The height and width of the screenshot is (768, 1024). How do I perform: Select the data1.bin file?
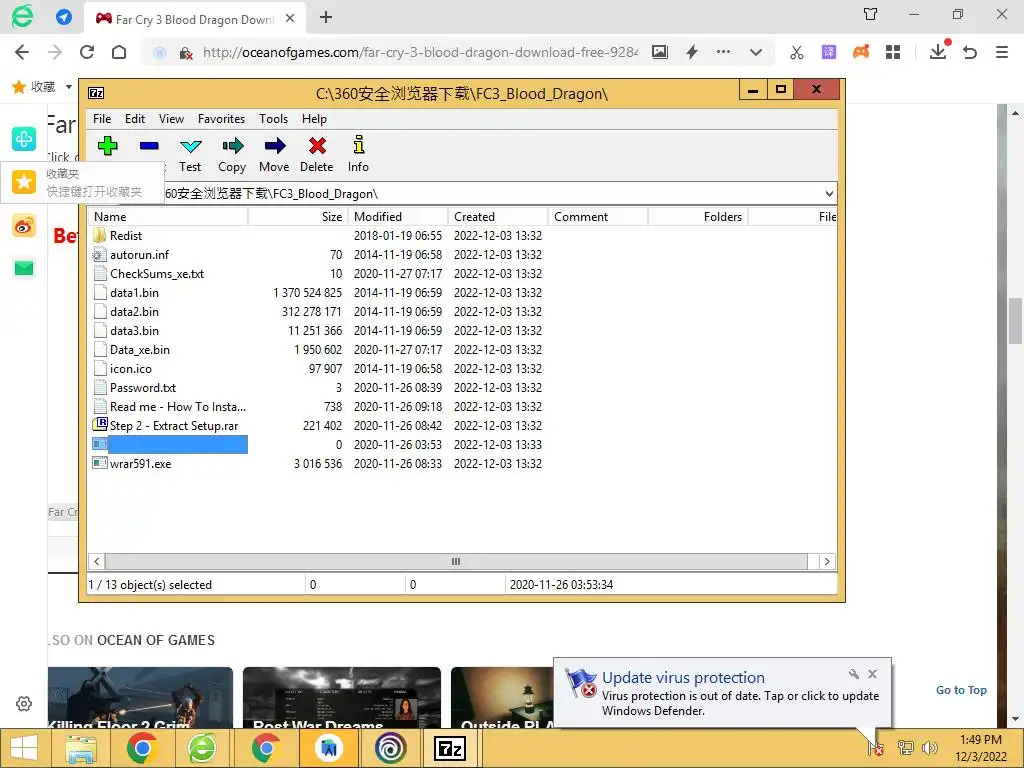[134, 293]
